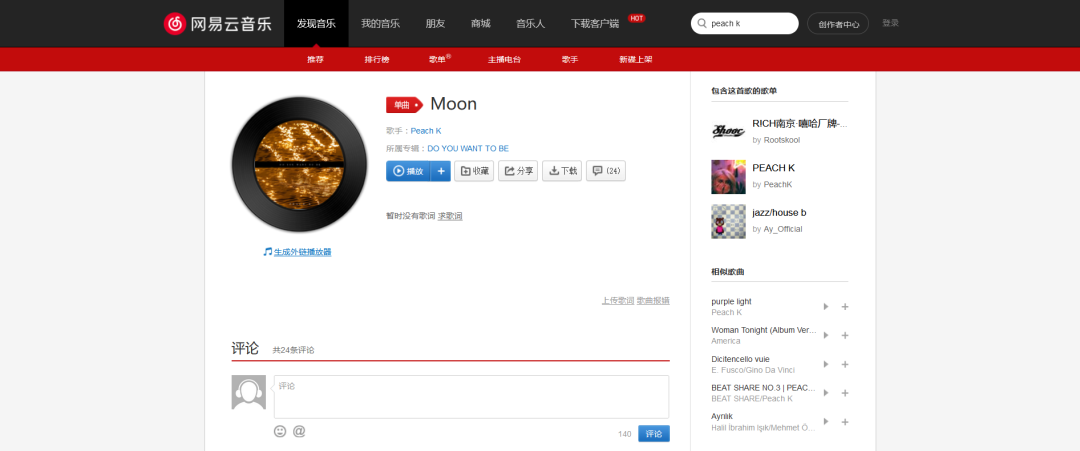
Task: Click the 收藏 favorite button
Action: pyautogui.click(x=474, y=171)
